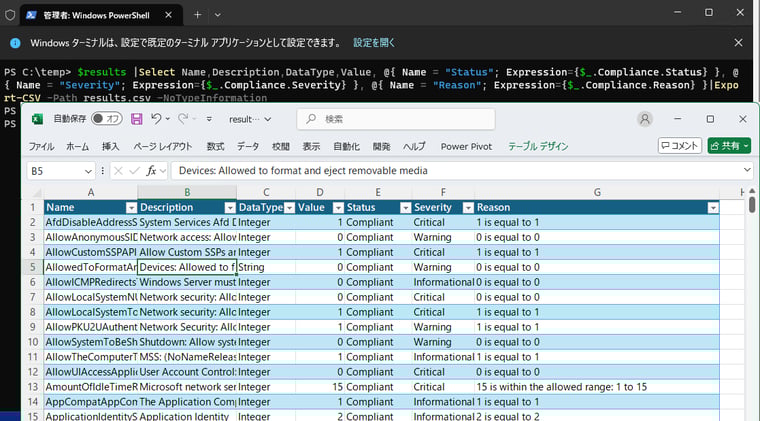This screenshot has height=421, width=760.
Task: Select the column A header
Action: coord(91,192)
